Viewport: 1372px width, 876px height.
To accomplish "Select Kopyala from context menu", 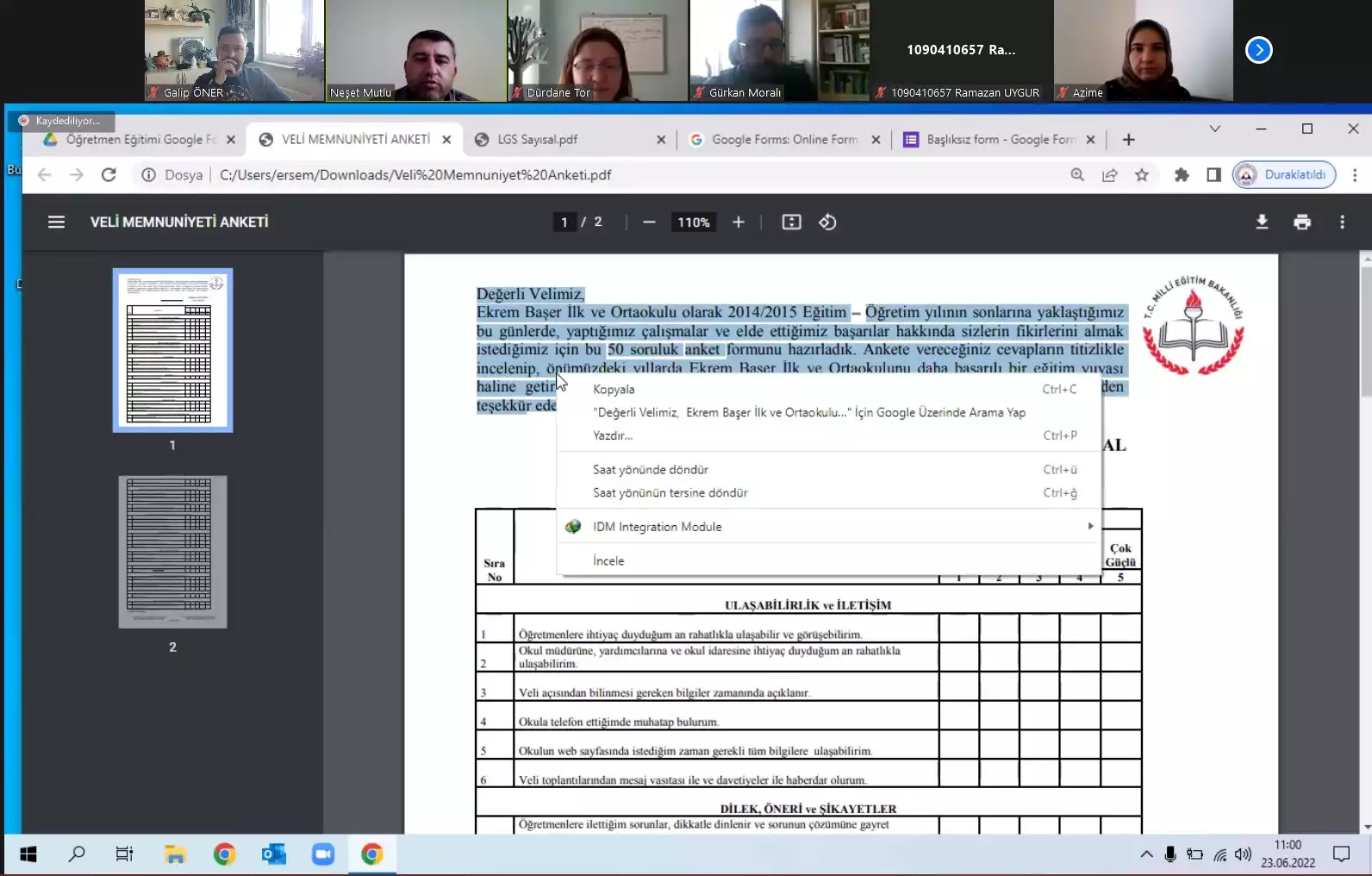I will pos(829,389).
